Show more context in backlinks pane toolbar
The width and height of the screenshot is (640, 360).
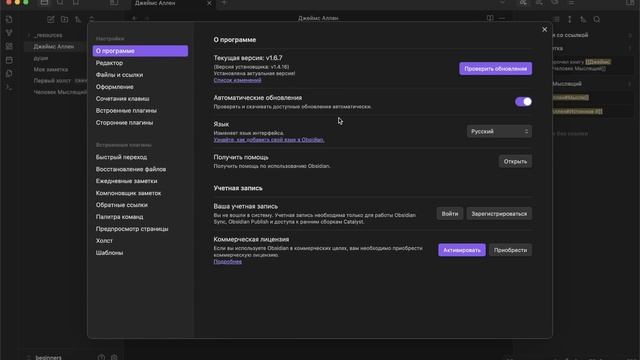tap(569, 19)
